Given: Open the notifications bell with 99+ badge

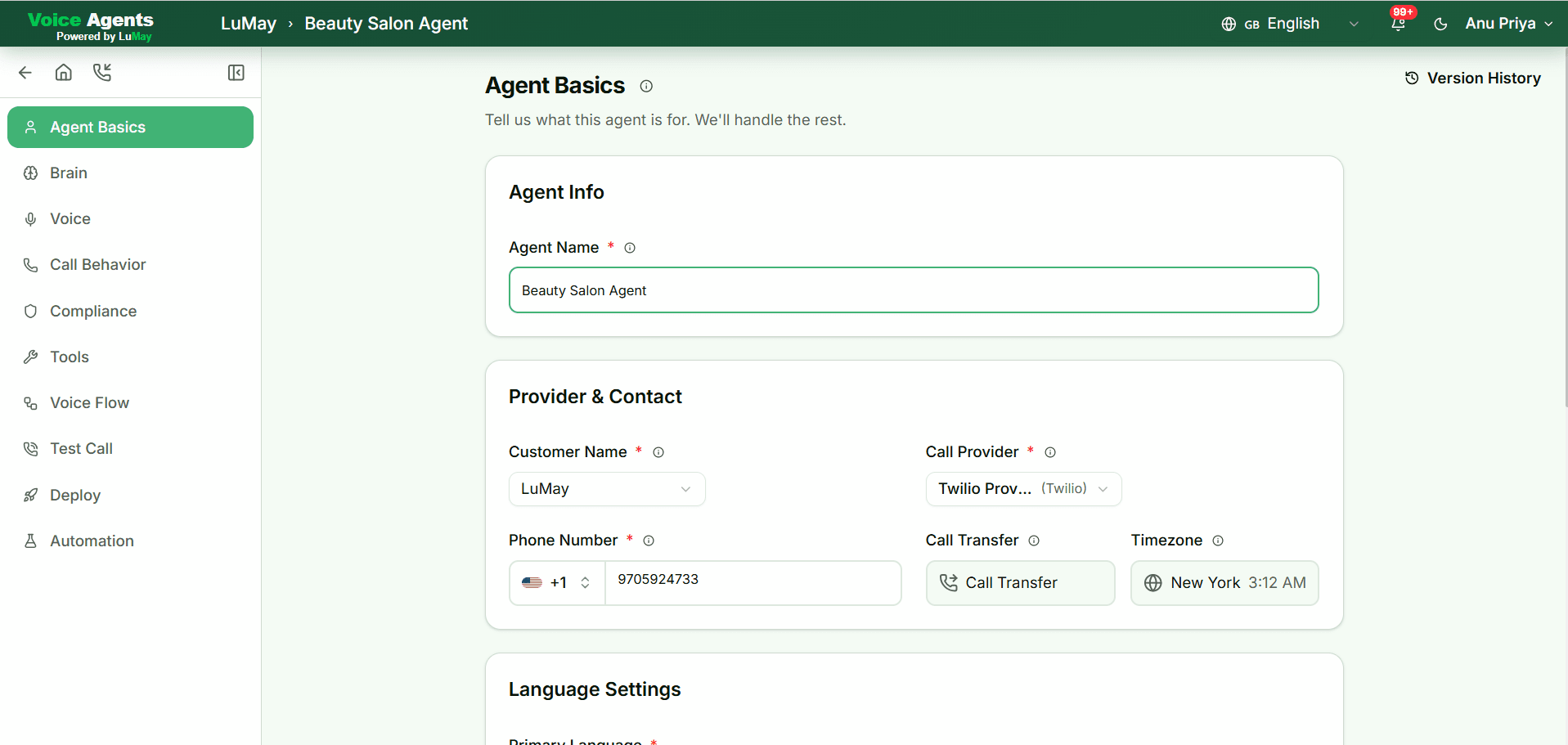Looking at the screenshot, I should coord(1399,23).
